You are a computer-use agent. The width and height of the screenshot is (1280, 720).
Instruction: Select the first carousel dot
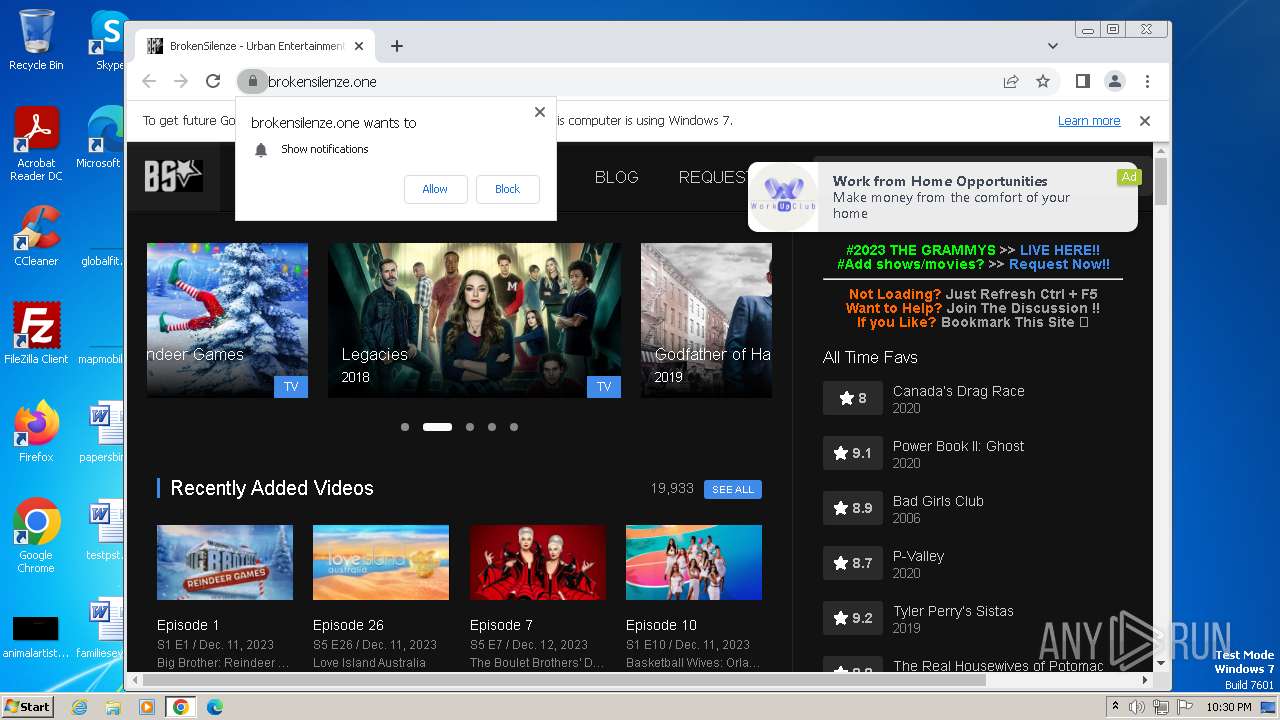click(x=405, y=427)
